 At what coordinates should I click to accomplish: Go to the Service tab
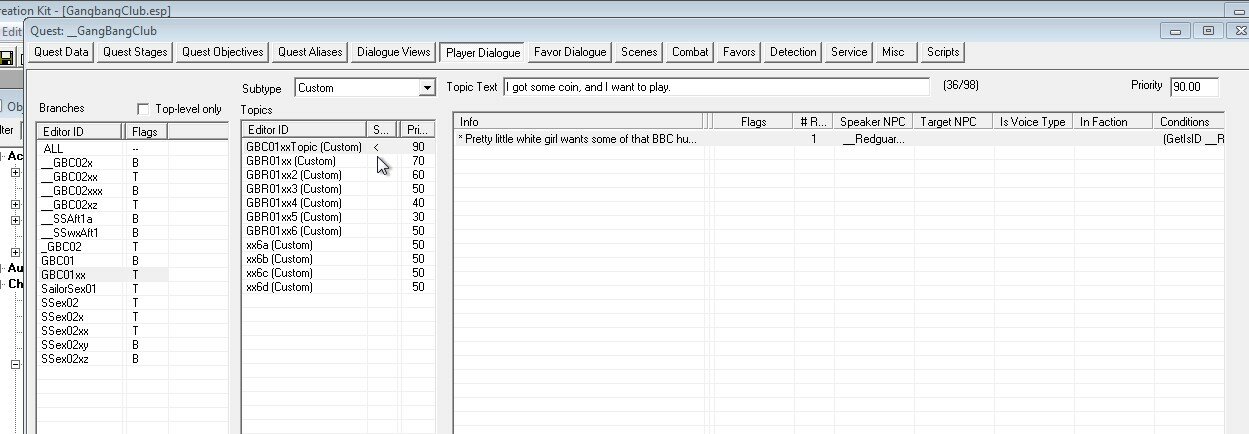849,52
